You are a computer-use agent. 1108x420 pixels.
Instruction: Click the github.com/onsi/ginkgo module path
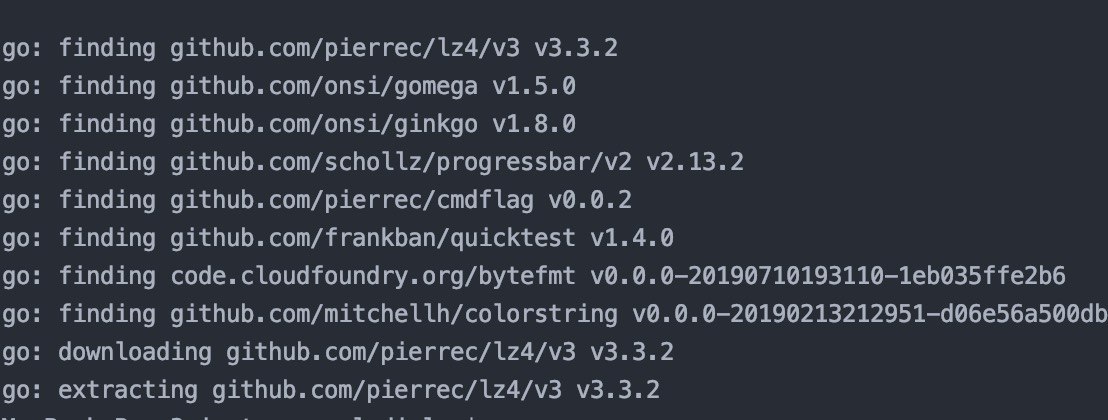(323, 124)
